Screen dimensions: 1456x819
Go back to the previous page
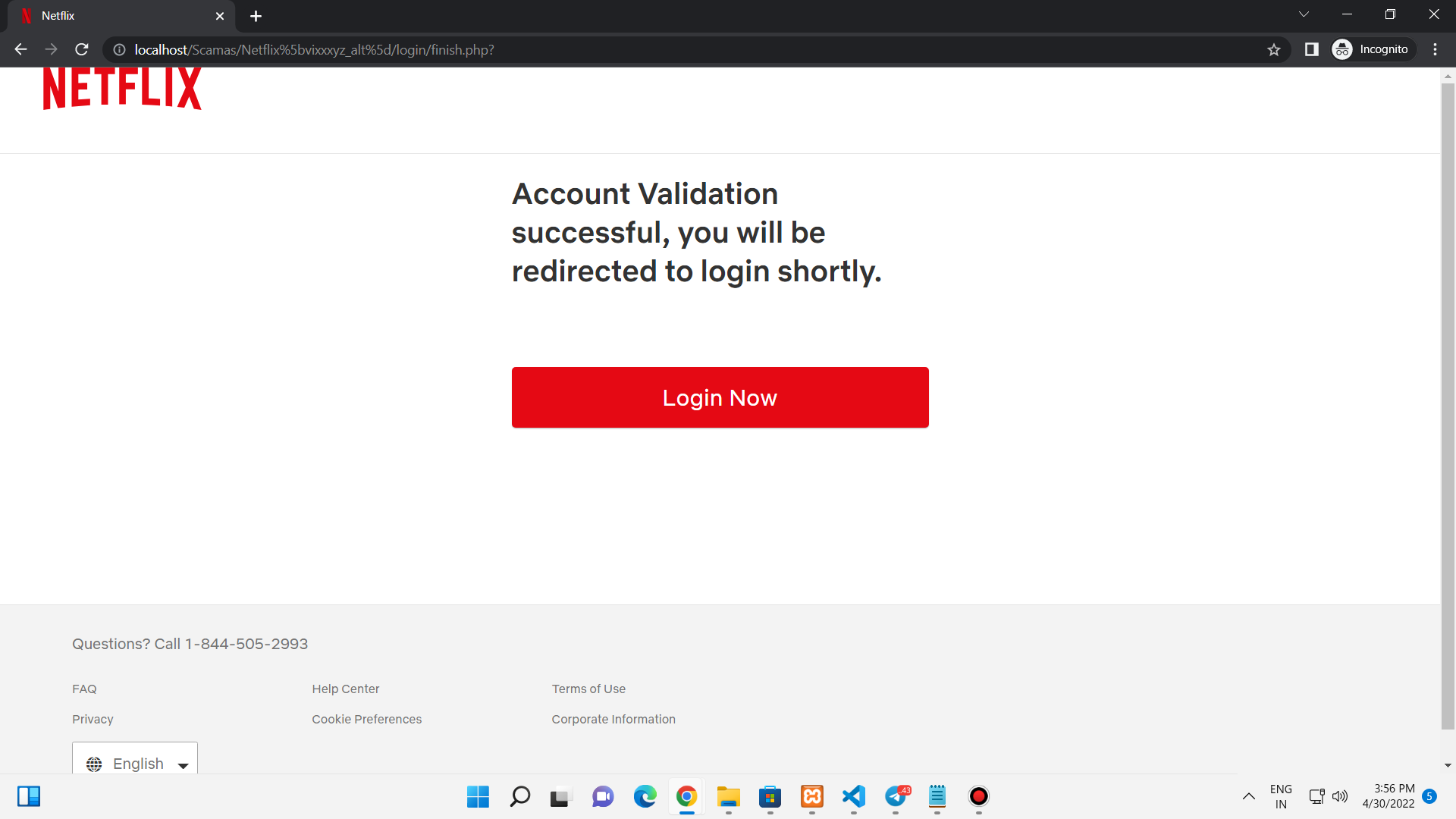click(20, 49)
